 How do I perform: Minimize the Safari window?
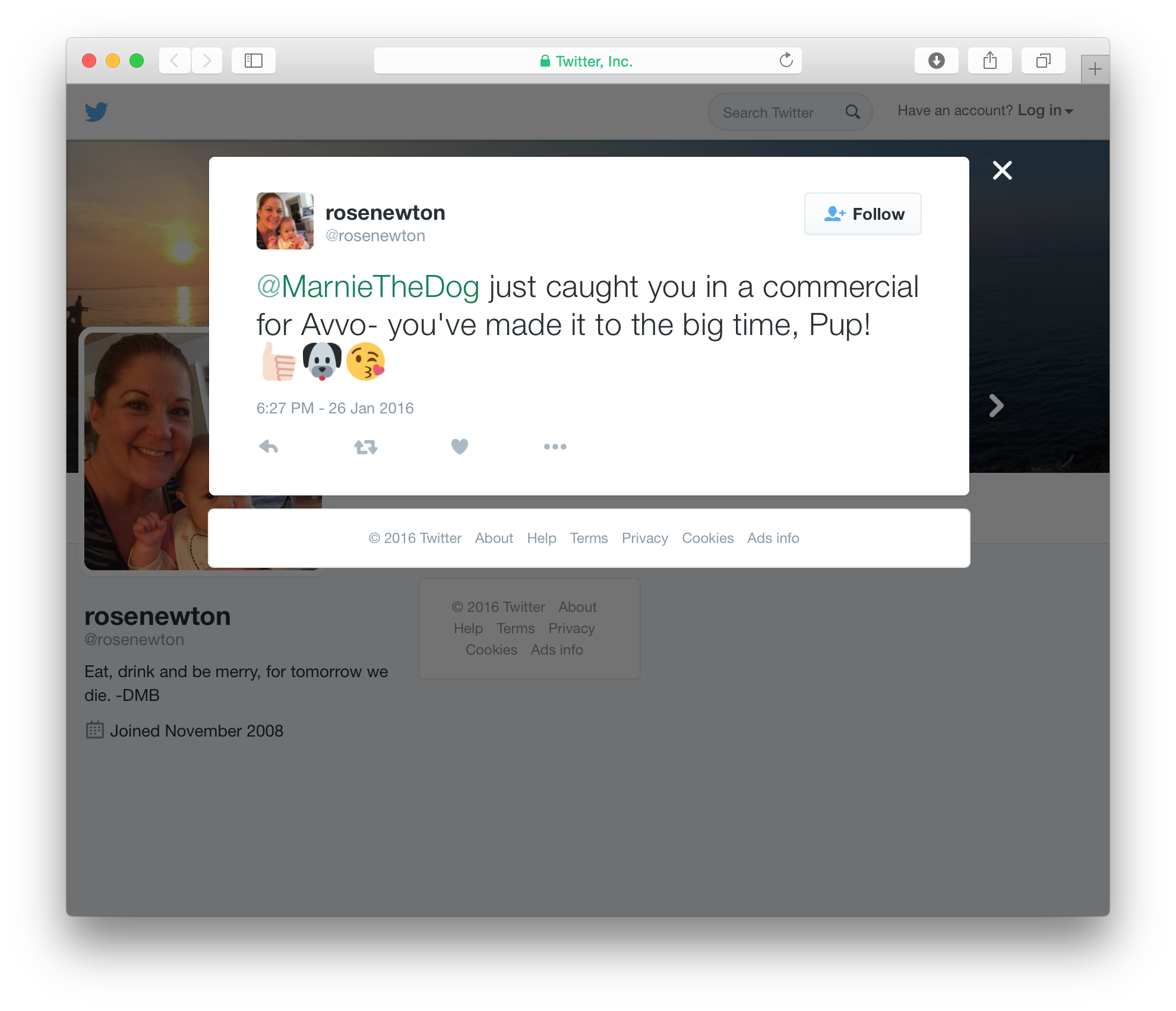coord(113,61)
